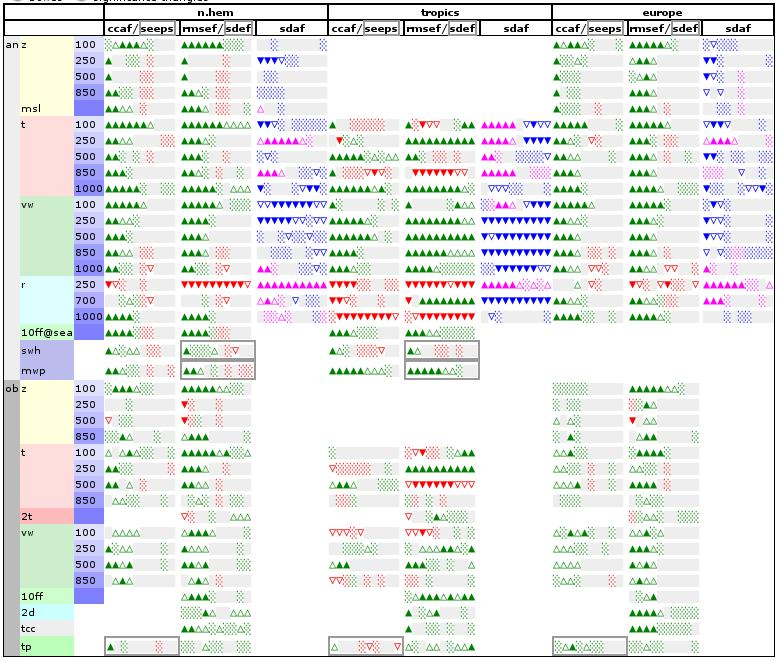Screen dimensions: 779x661
Task: Select the 'an' analysis section label
Action: click(x=12, y=45)
